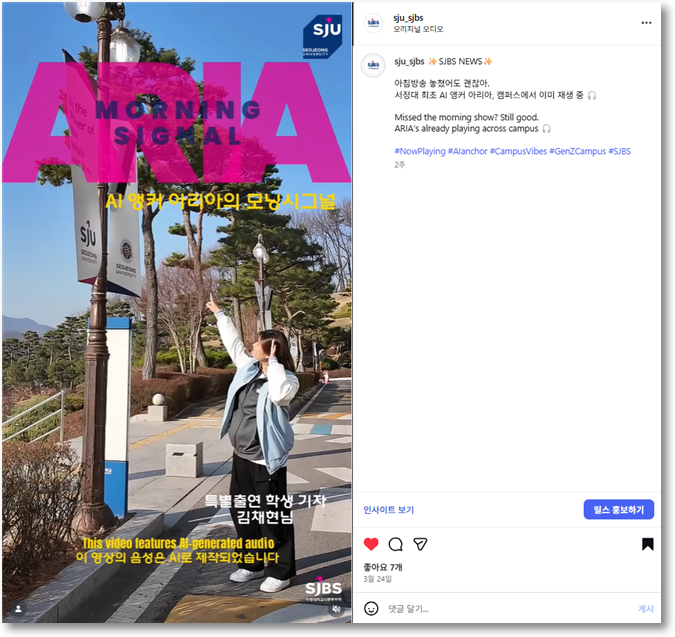
Task: Open the comment bubble icon
Action: 395,544
